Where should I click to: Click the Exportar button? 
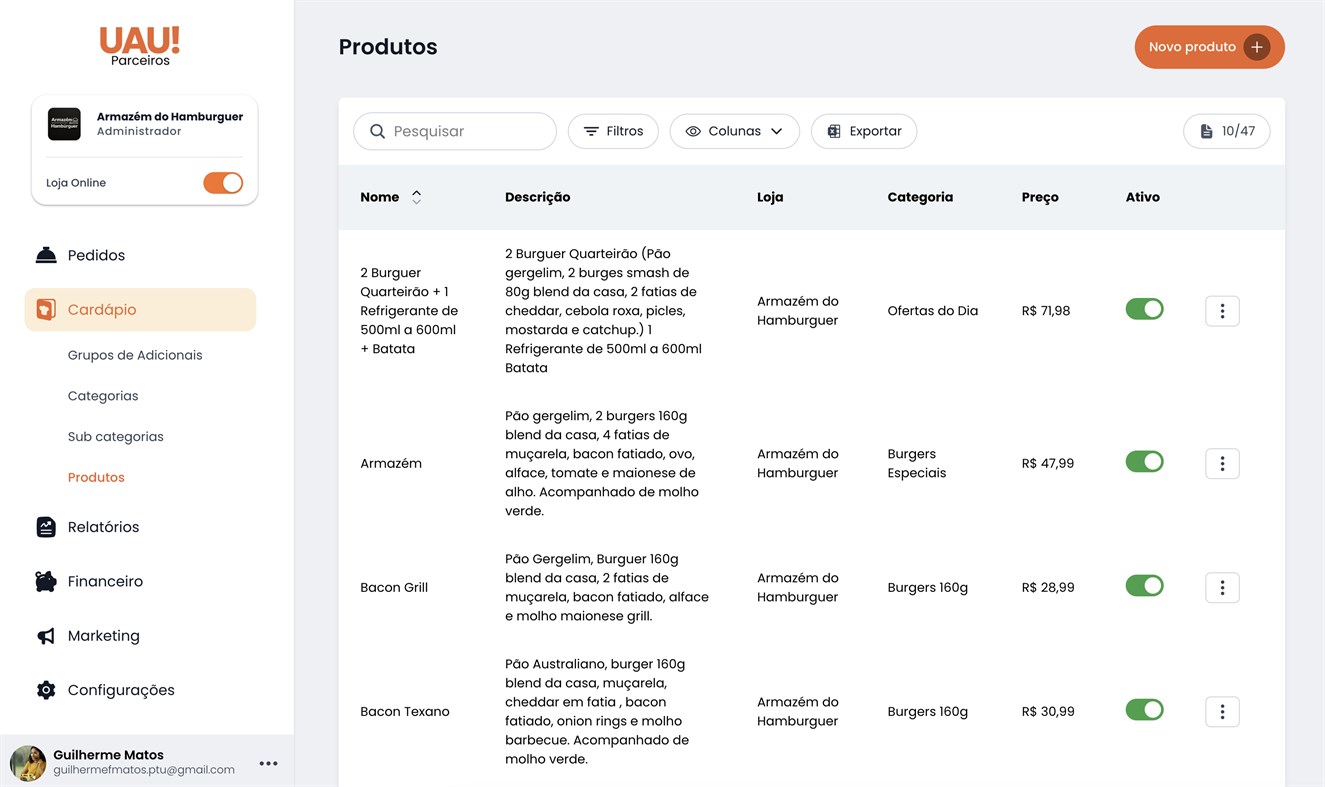[864, 131]
